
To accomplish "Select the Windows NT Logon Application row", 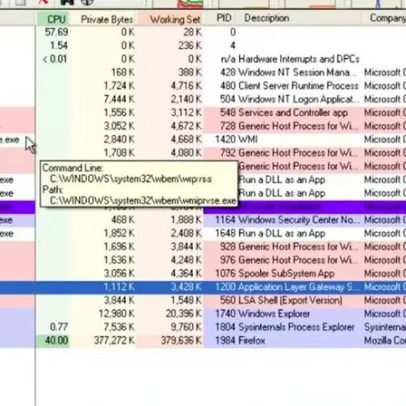I will pyautogui.click(x=203, y=99).
